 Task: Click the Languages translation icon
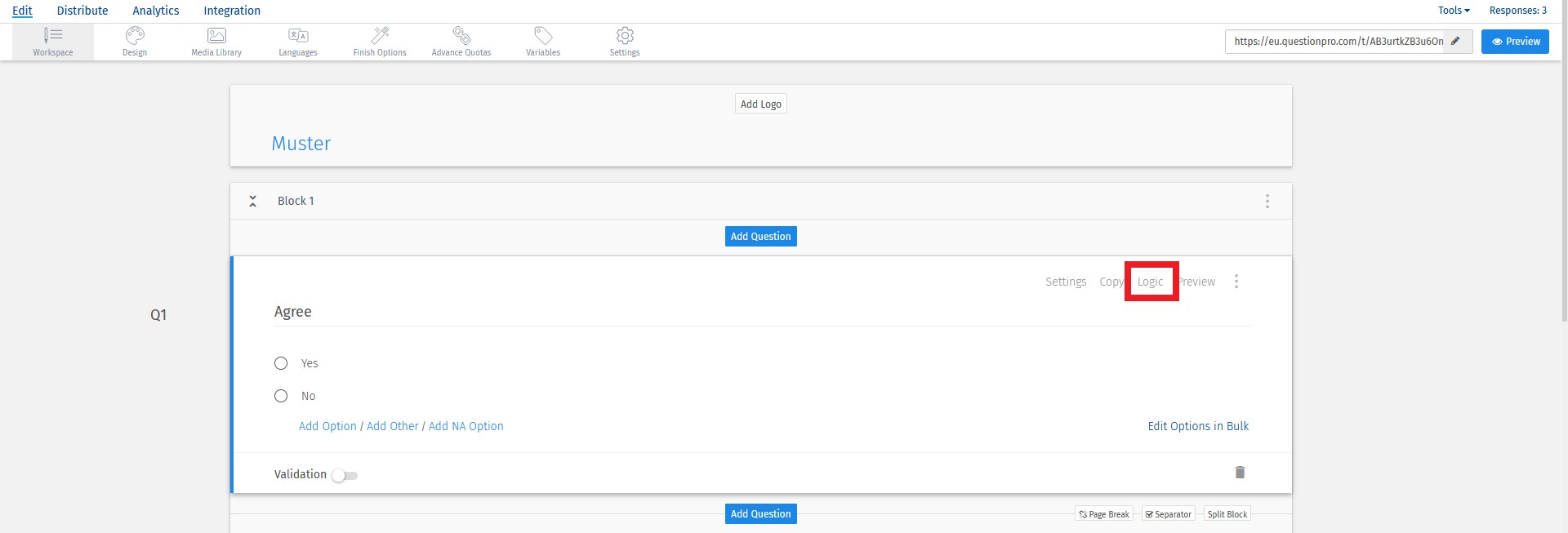pyautogui.click(x=298, y=36)
